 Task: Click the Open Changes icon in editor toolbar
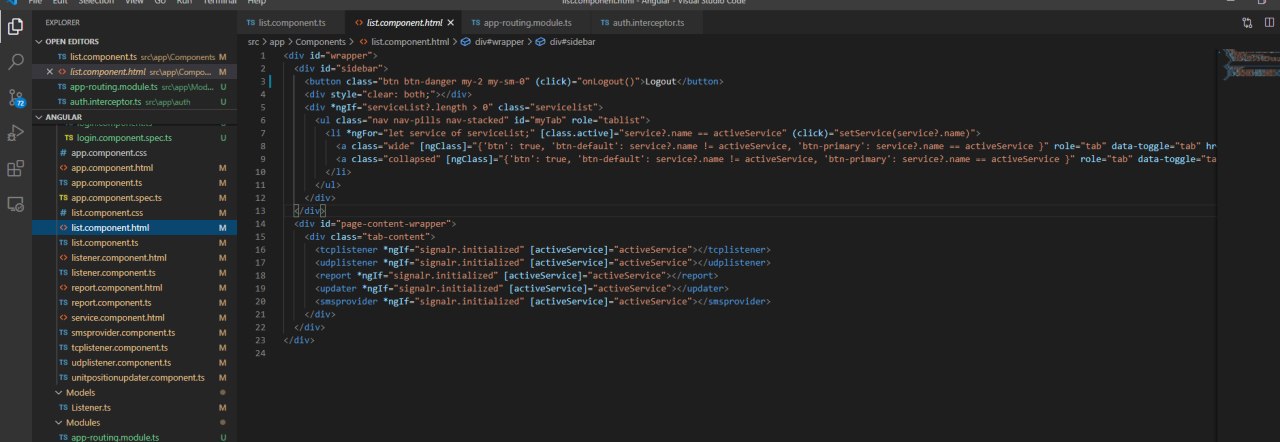coord(1247,22)
